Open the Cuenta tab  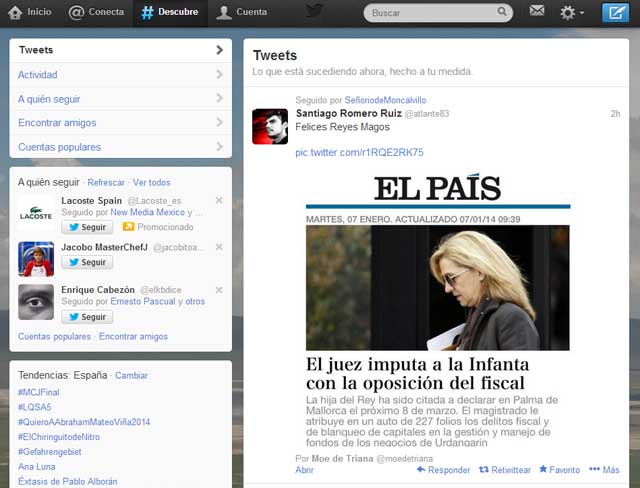coord(241,12)
